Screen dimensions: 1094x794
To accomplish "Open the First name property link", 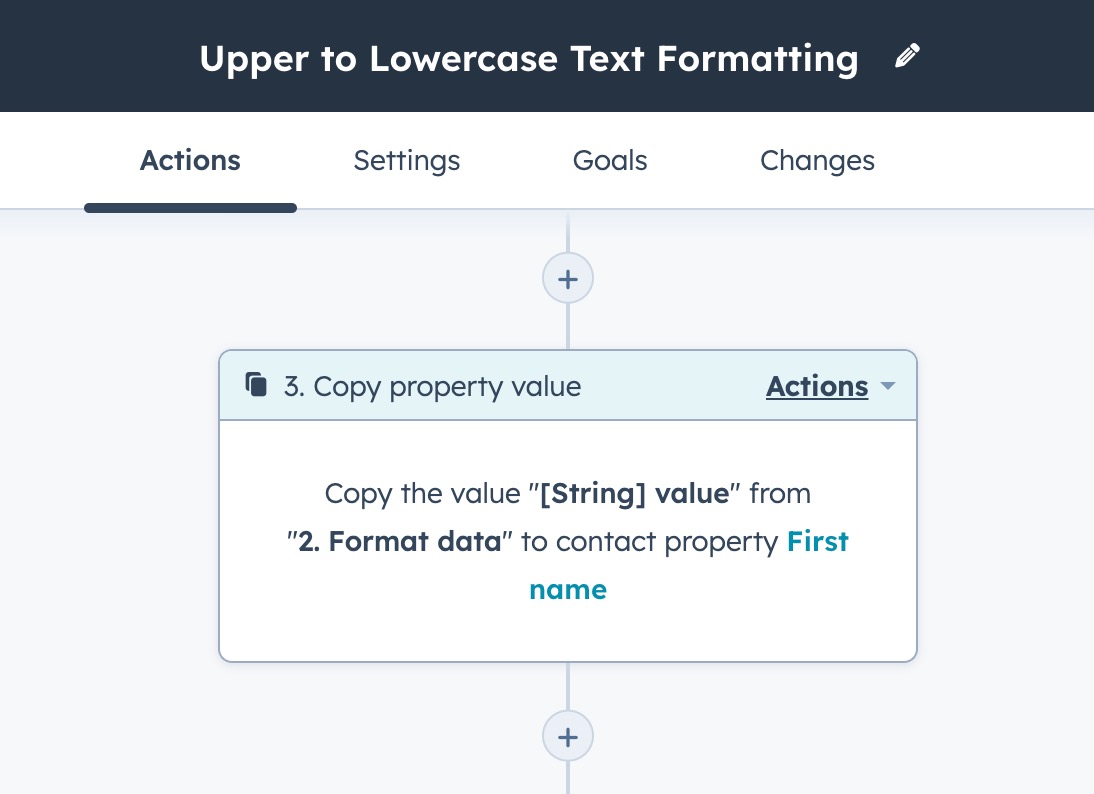I will point(817,542).
